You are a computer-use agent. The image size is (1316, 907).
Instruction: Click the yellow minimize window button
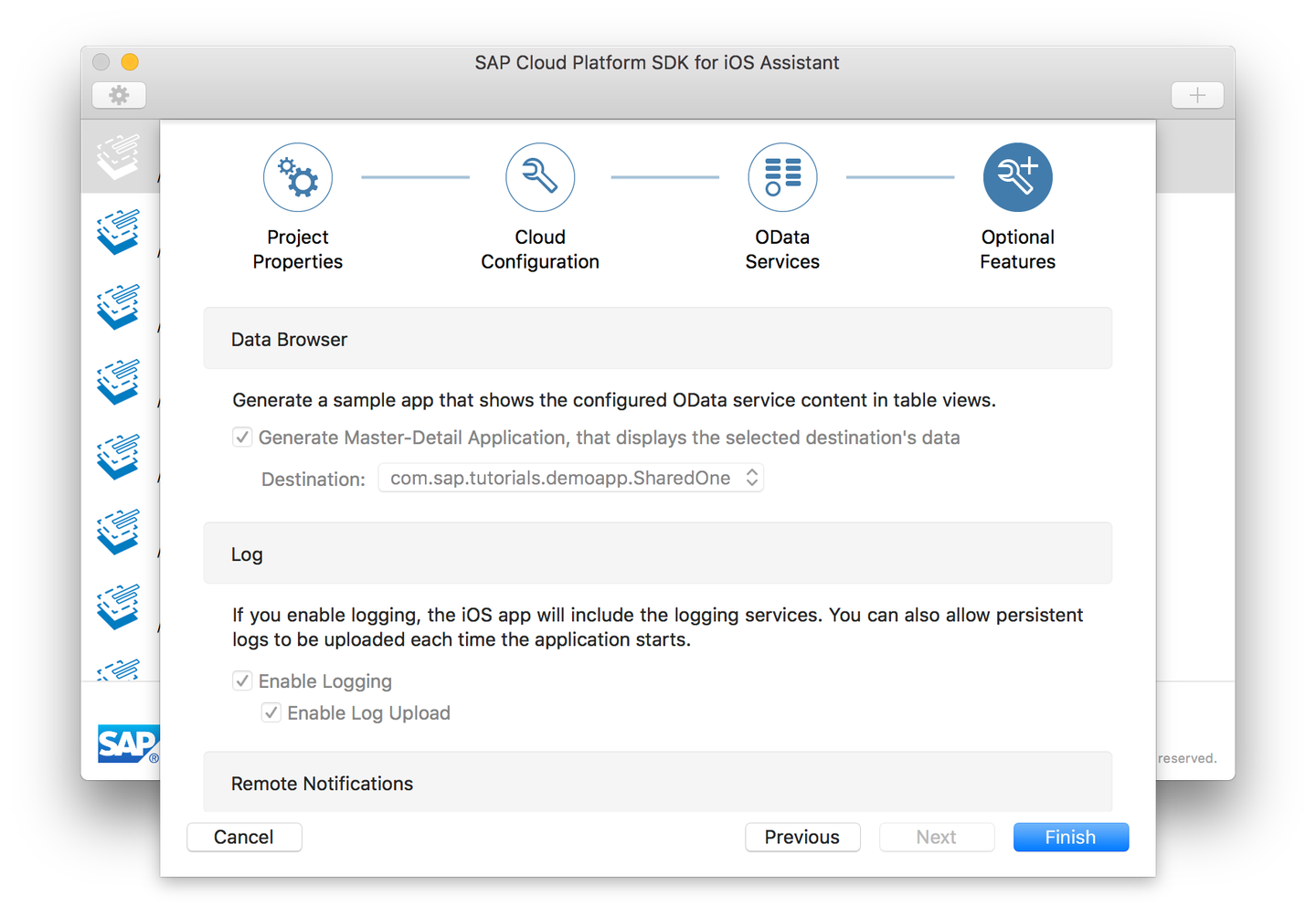tap(130, 62)
